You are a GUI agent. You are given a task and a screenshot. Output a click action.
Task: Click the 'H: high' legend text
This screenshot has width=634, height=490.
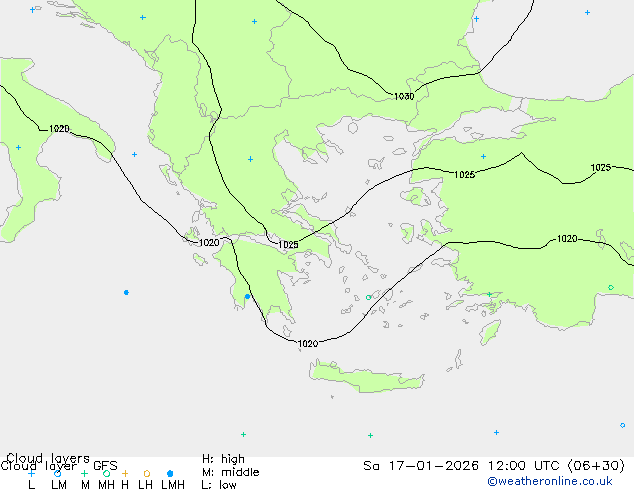[223, 459]
